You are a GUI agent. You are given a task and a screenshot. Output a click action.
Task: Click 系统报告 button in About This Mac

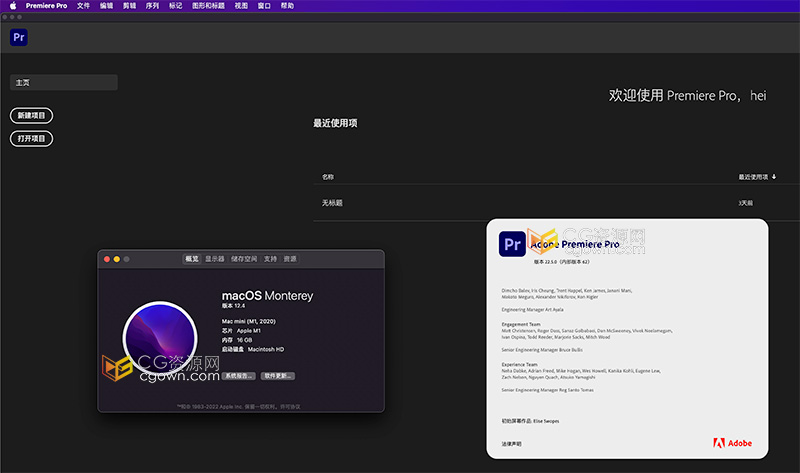tap(239, 376)
